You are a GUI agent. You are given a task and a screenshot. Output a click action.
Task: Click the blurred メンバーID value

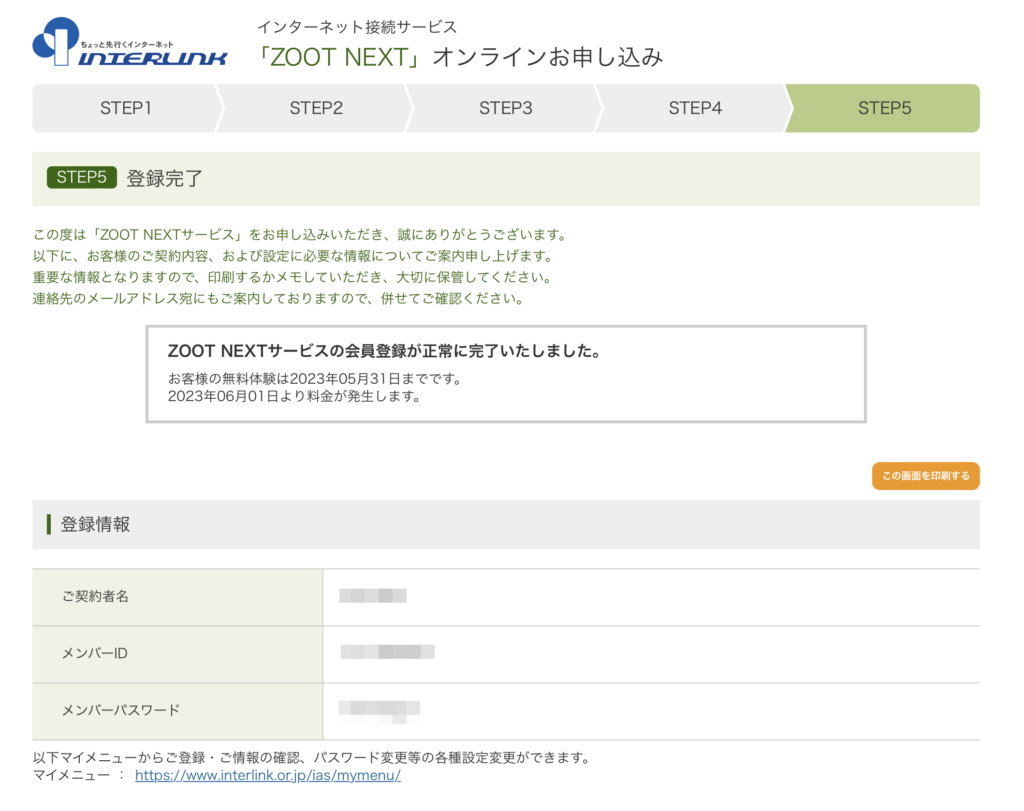point(387,652)
